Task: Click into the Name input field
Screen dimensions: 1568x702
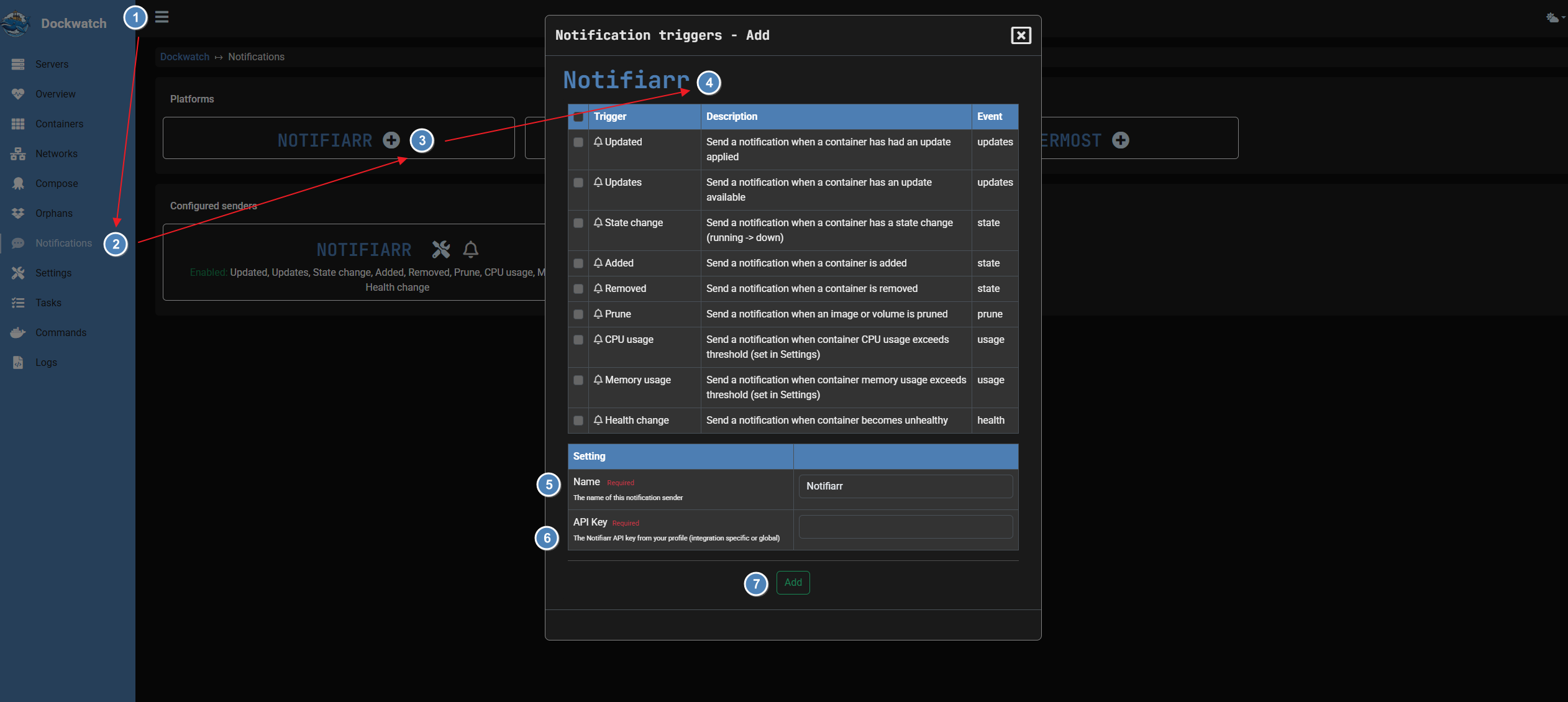Action: click(905, 486)
